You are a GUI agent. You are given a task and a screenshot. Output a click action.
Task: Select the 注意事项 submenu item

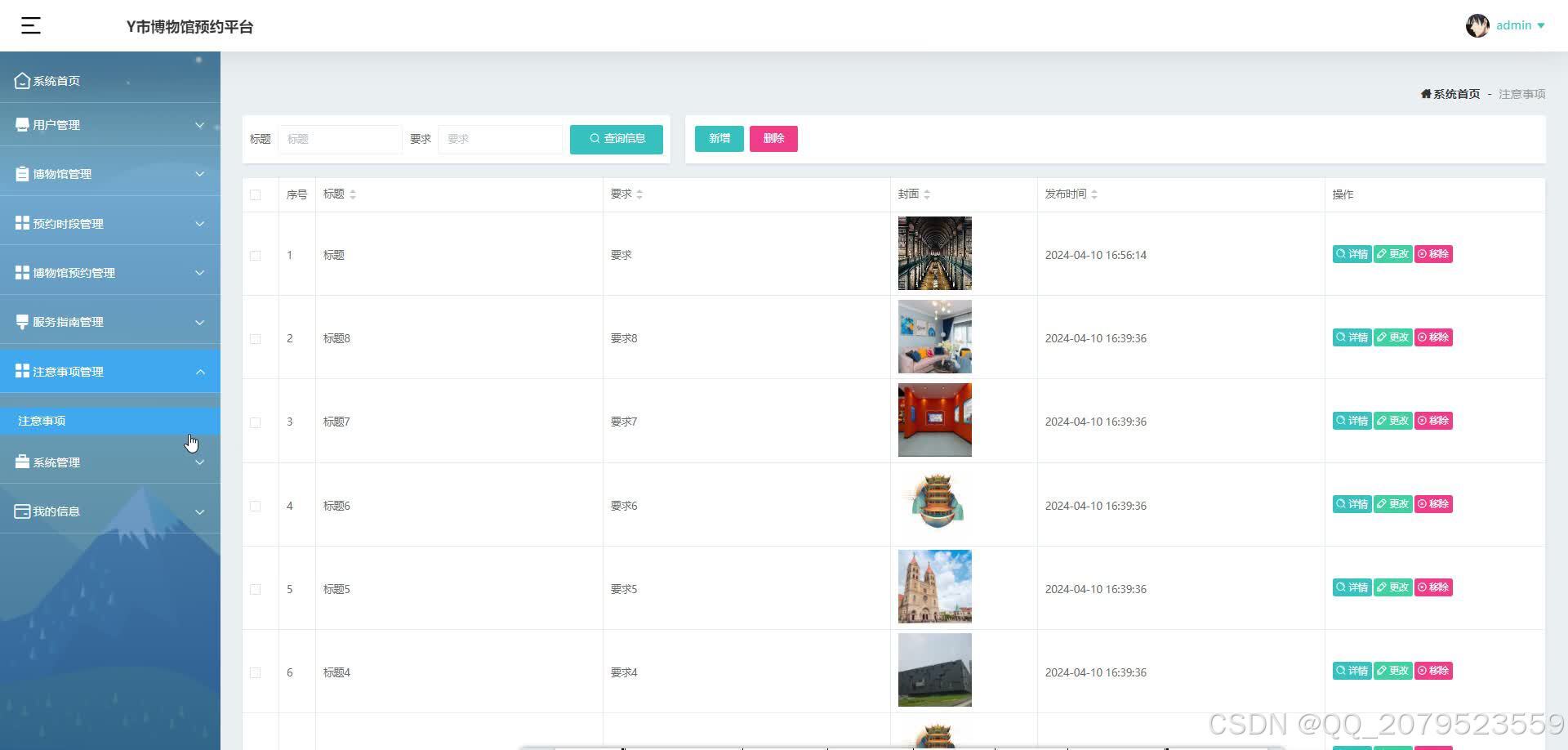(110, 421)
